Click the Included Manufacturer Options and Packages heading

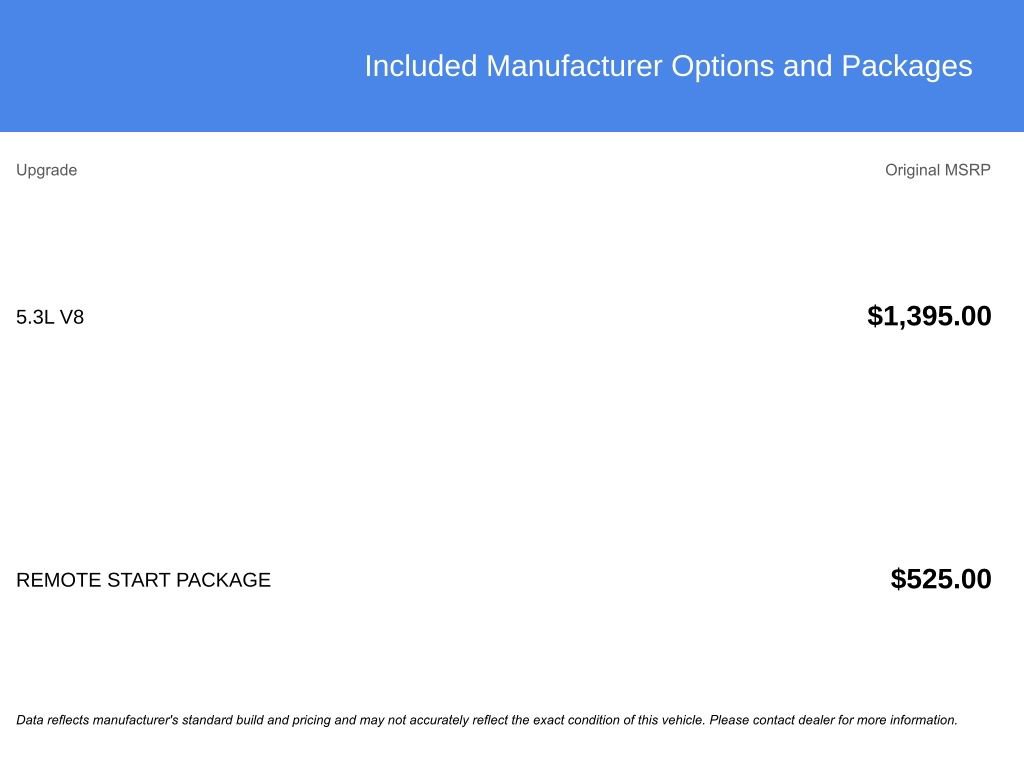pos(668,66)
